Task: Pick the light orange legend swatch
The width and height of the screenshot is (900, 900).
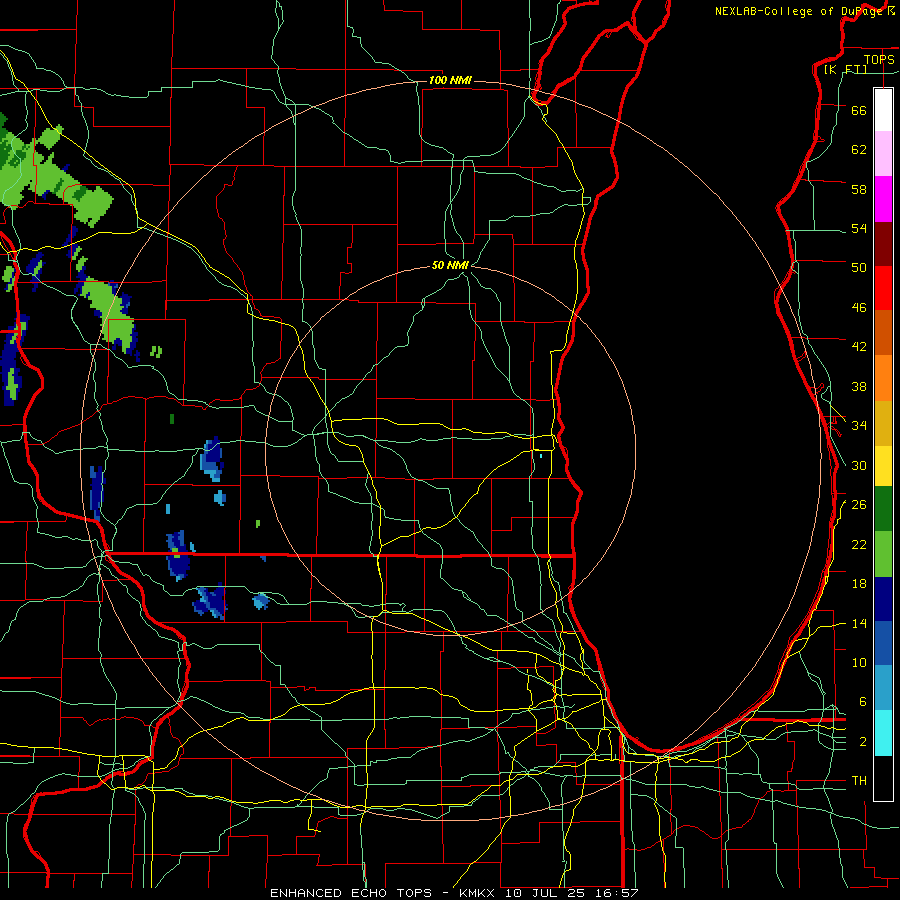Action: click(883, 378)
